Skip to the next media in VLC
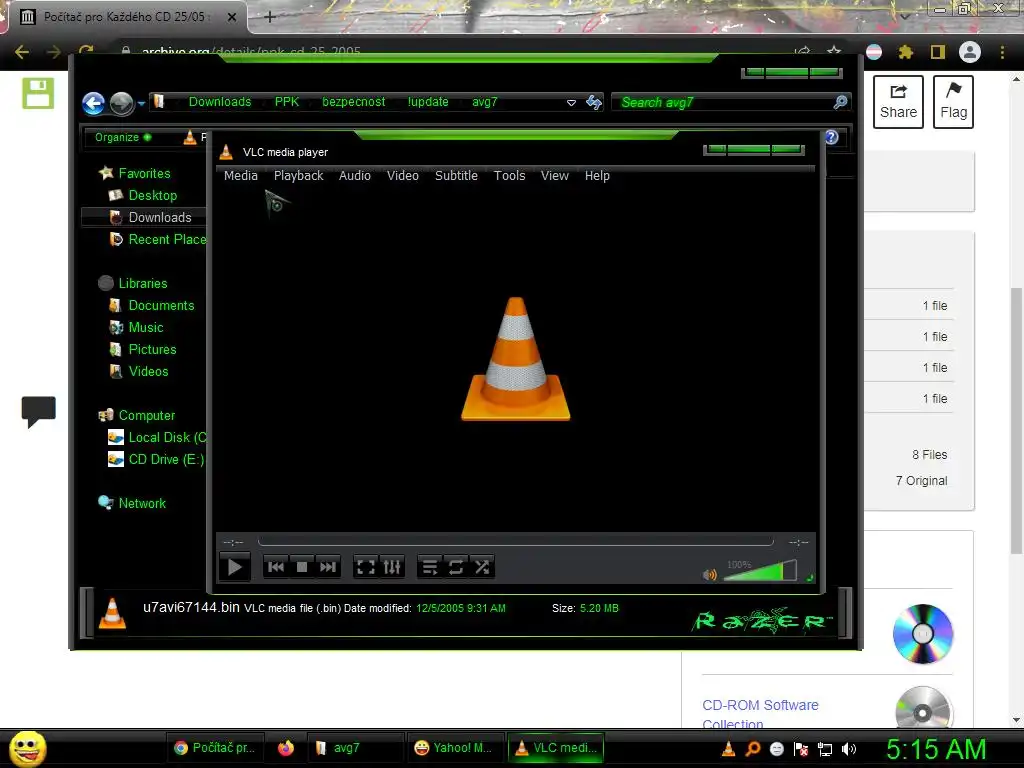Image resolution: width=1024 pixels, height=768 pixels. click(x=328, y=567)
